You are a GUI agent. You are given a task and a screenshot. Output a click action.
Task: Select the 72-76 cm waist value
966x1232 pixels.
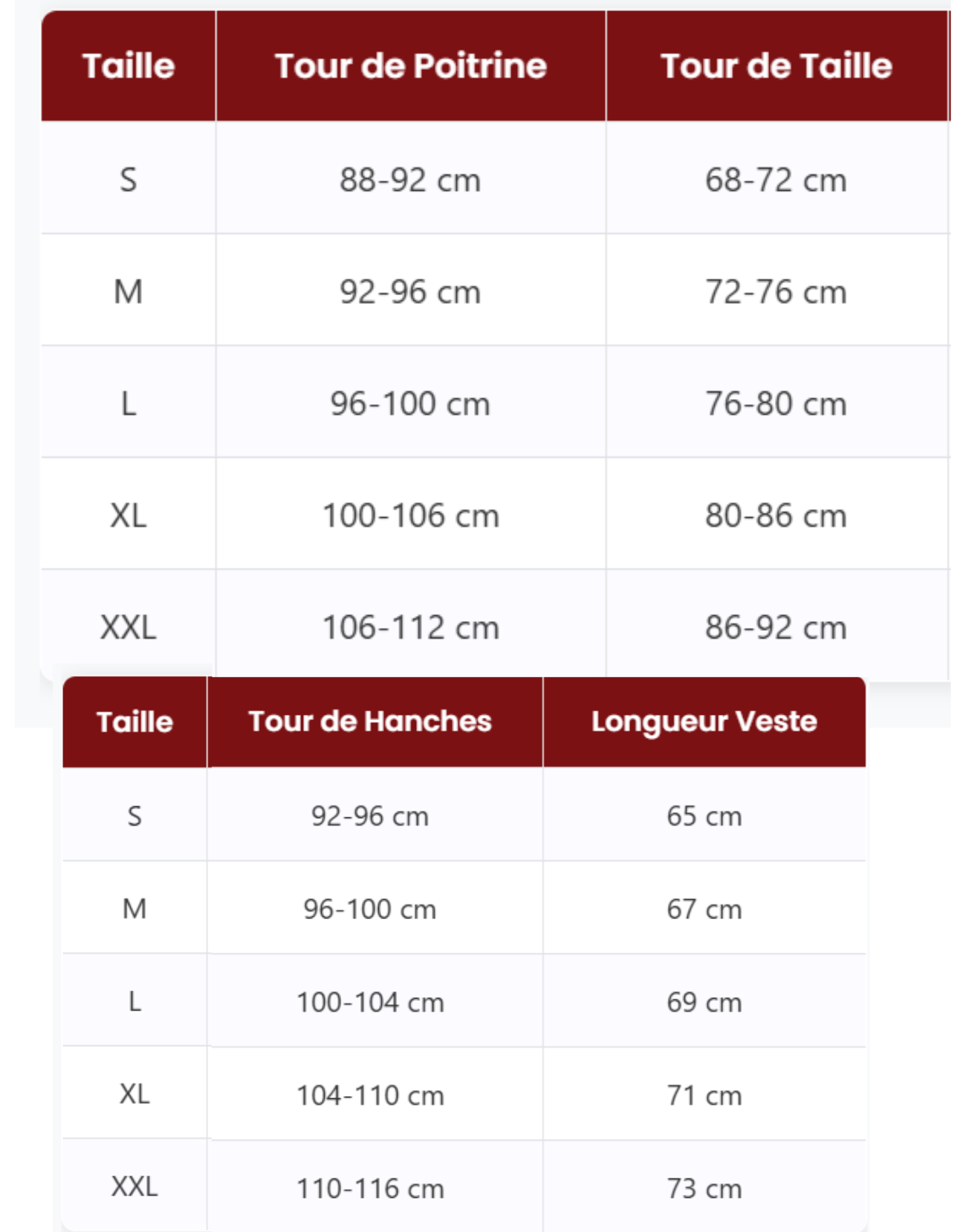(x=776, y=292)
